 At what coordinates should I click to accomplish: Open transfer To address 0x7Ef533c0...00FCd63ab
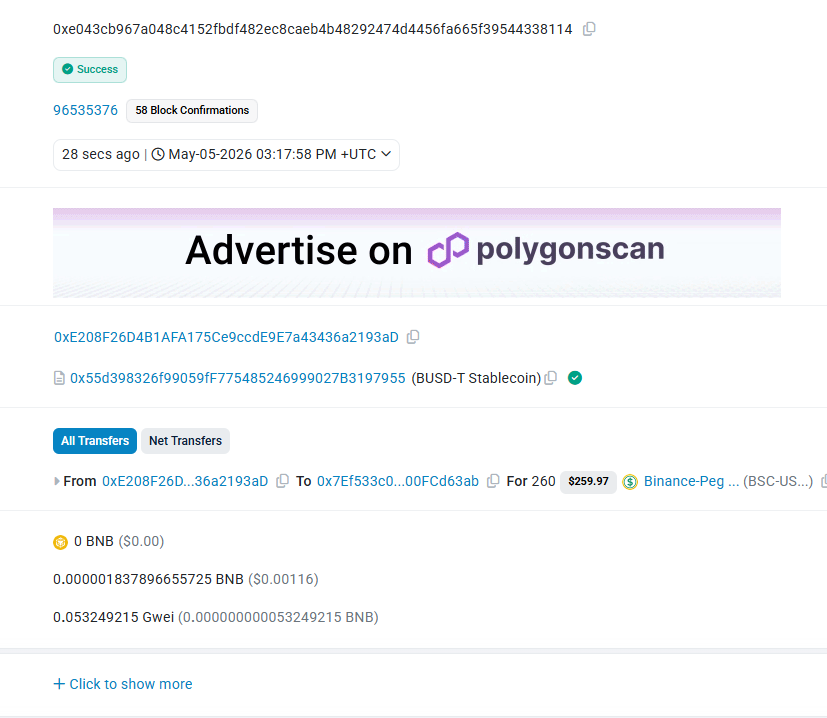398,481
